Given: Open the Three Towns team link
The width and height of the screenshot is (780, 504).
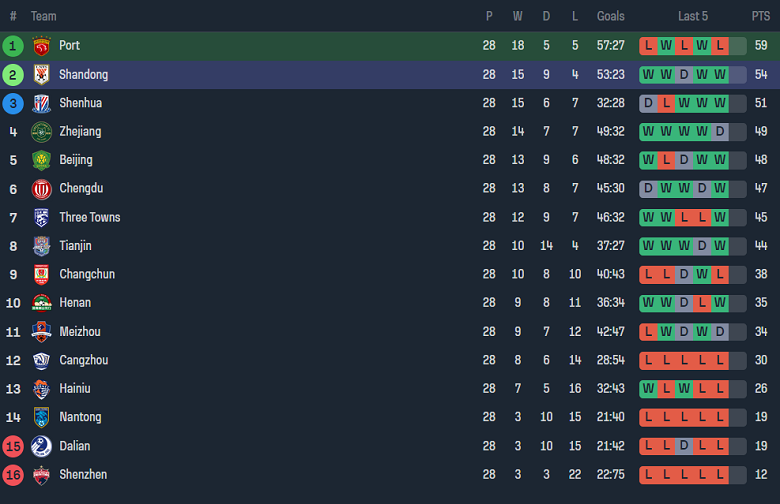Looking at the screenshot, I should 89,217.
